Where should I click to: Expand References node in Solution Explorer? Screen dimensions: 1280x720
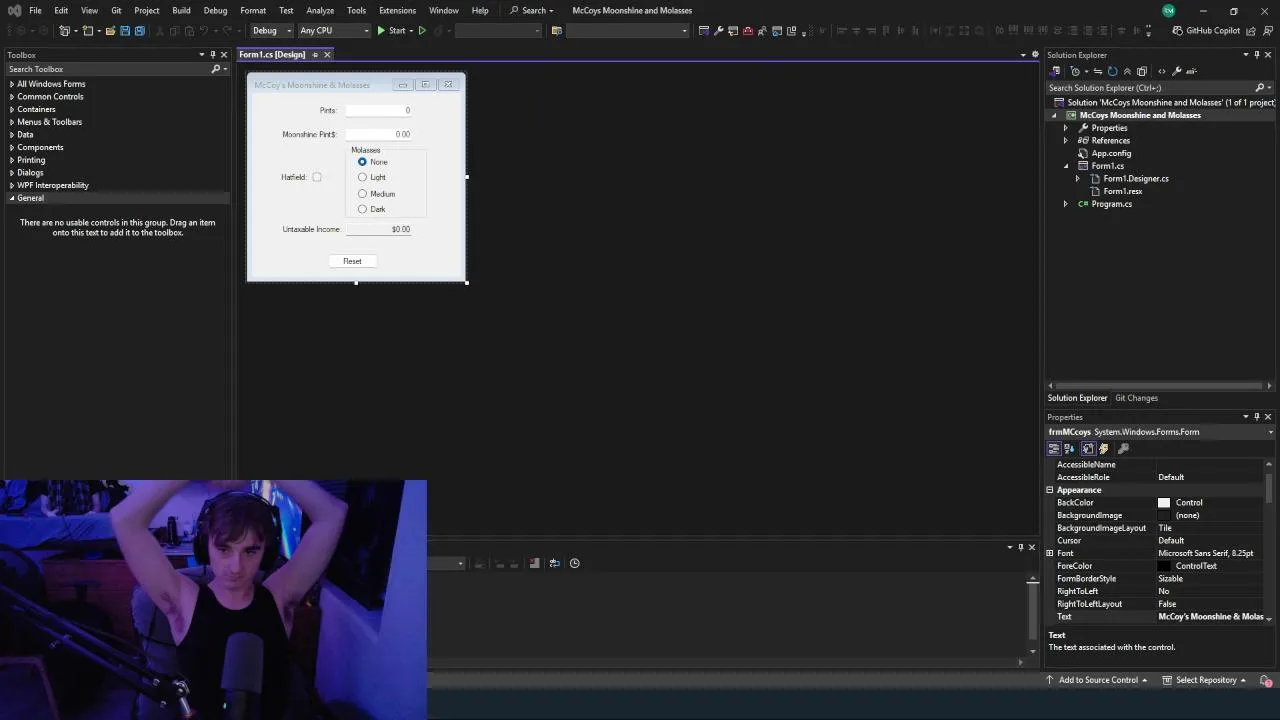(x=1066, y=141)
